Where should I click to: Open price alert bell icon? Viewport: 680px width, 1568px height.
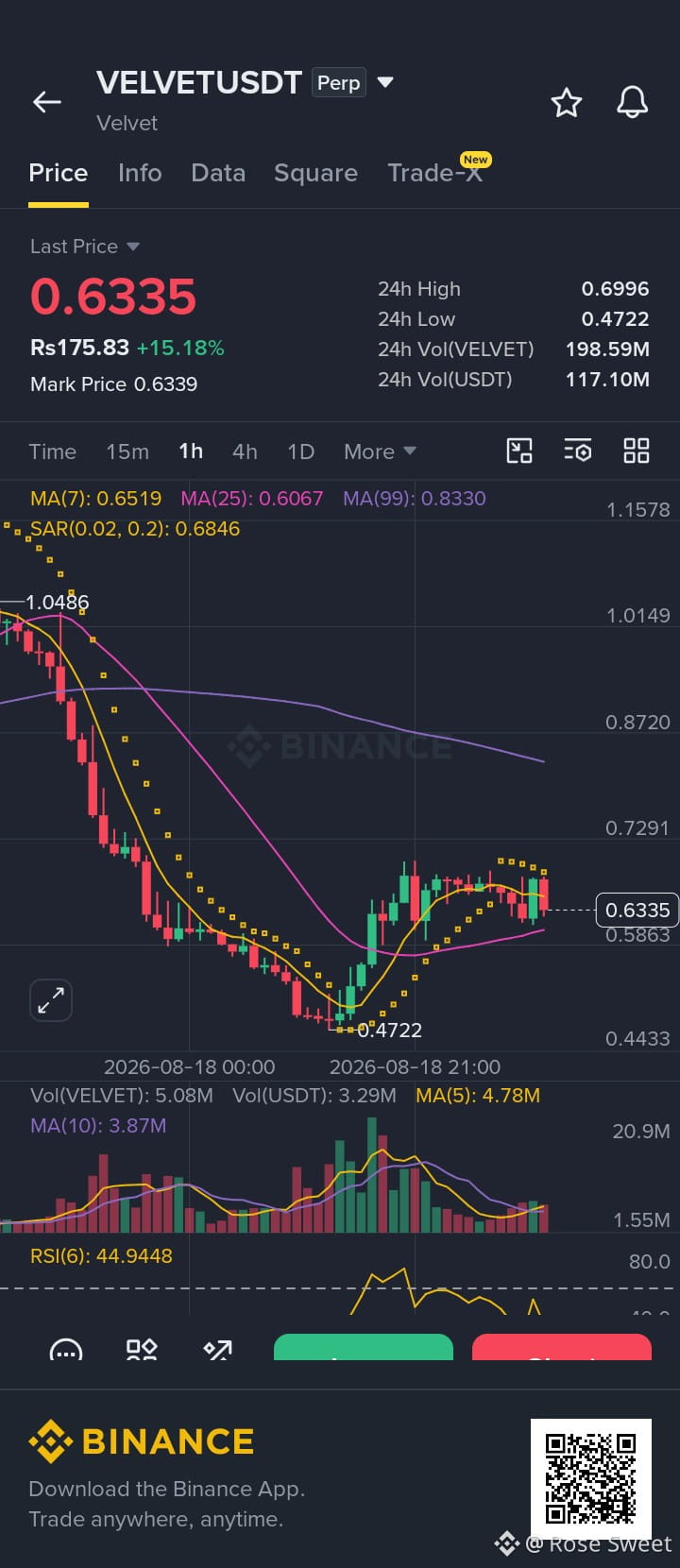pyautogui.click(x=633, y=102)
